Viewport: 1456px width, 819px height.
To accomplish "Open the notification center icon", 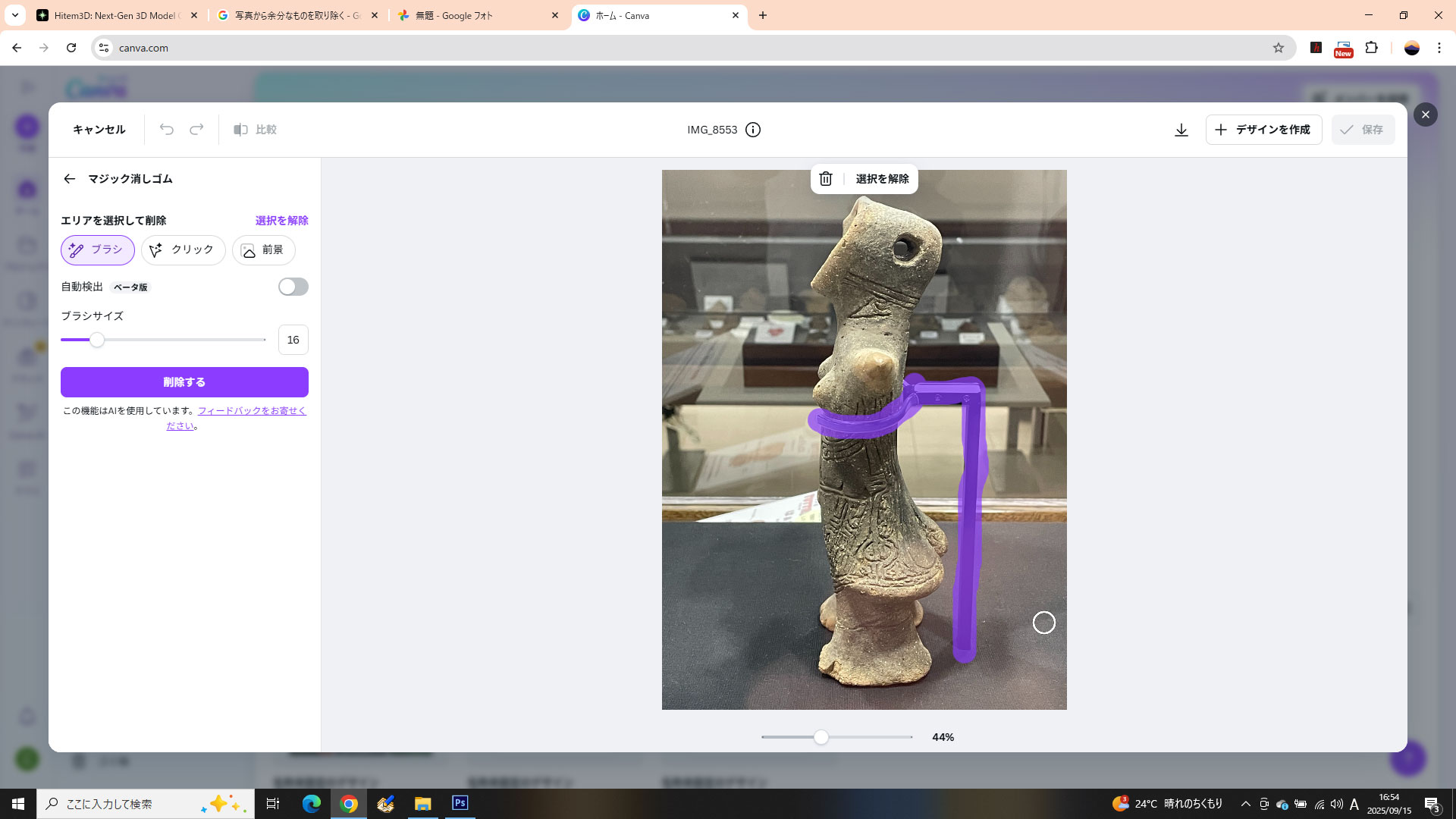I will click(1432, 804).
